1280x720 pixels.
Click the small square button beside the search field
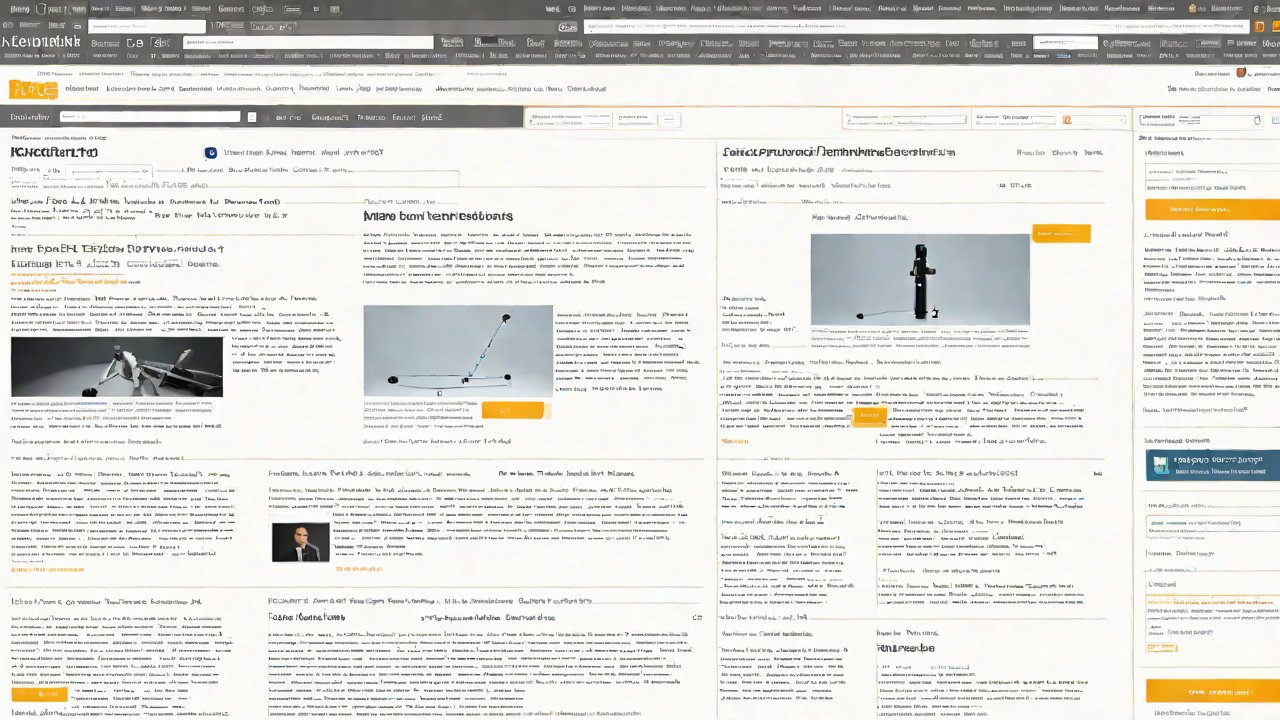point(253,117)
